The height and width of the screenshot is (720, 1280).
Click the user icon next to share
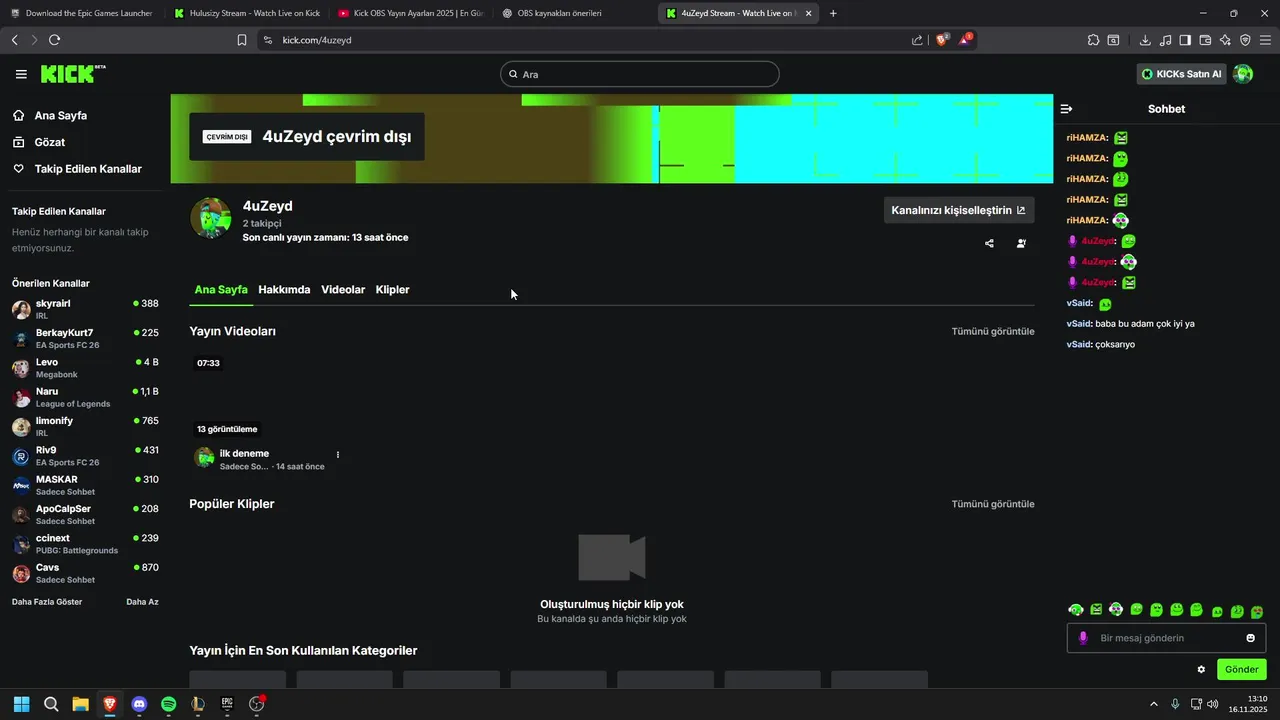pyautogui.click(x=1021, y=243)
